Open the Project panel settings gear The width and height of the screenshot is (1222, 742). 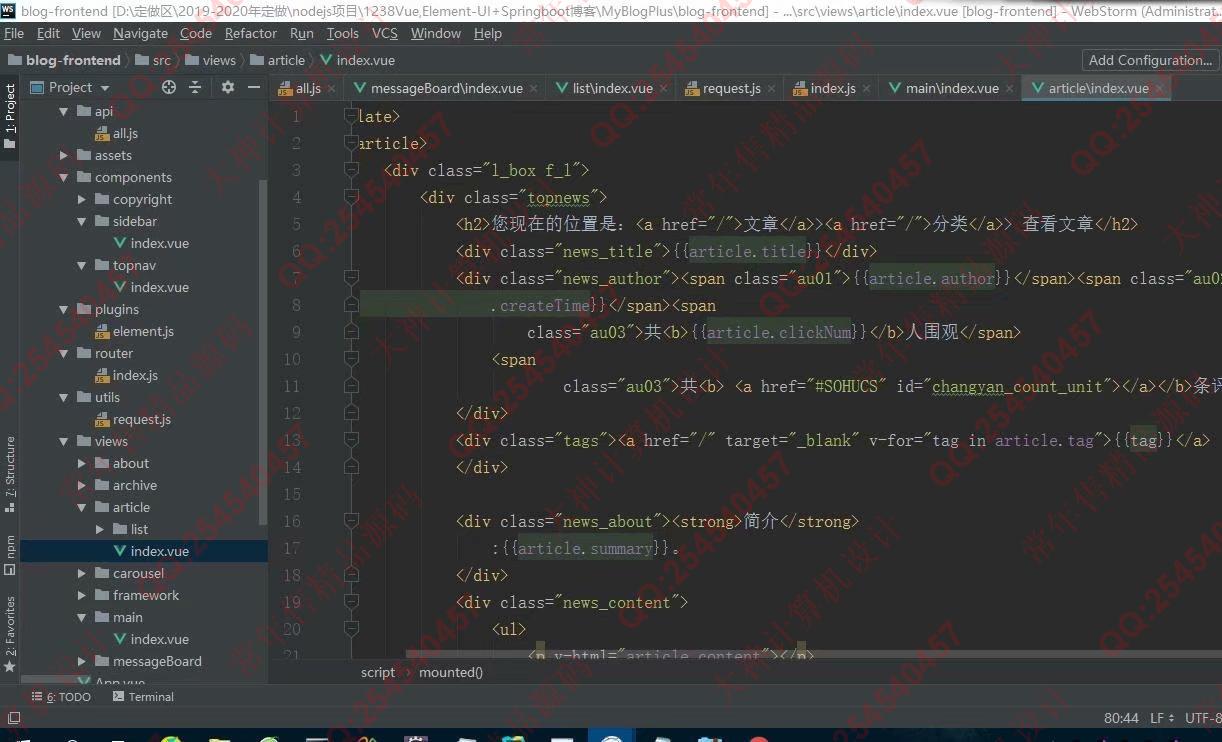228,88
